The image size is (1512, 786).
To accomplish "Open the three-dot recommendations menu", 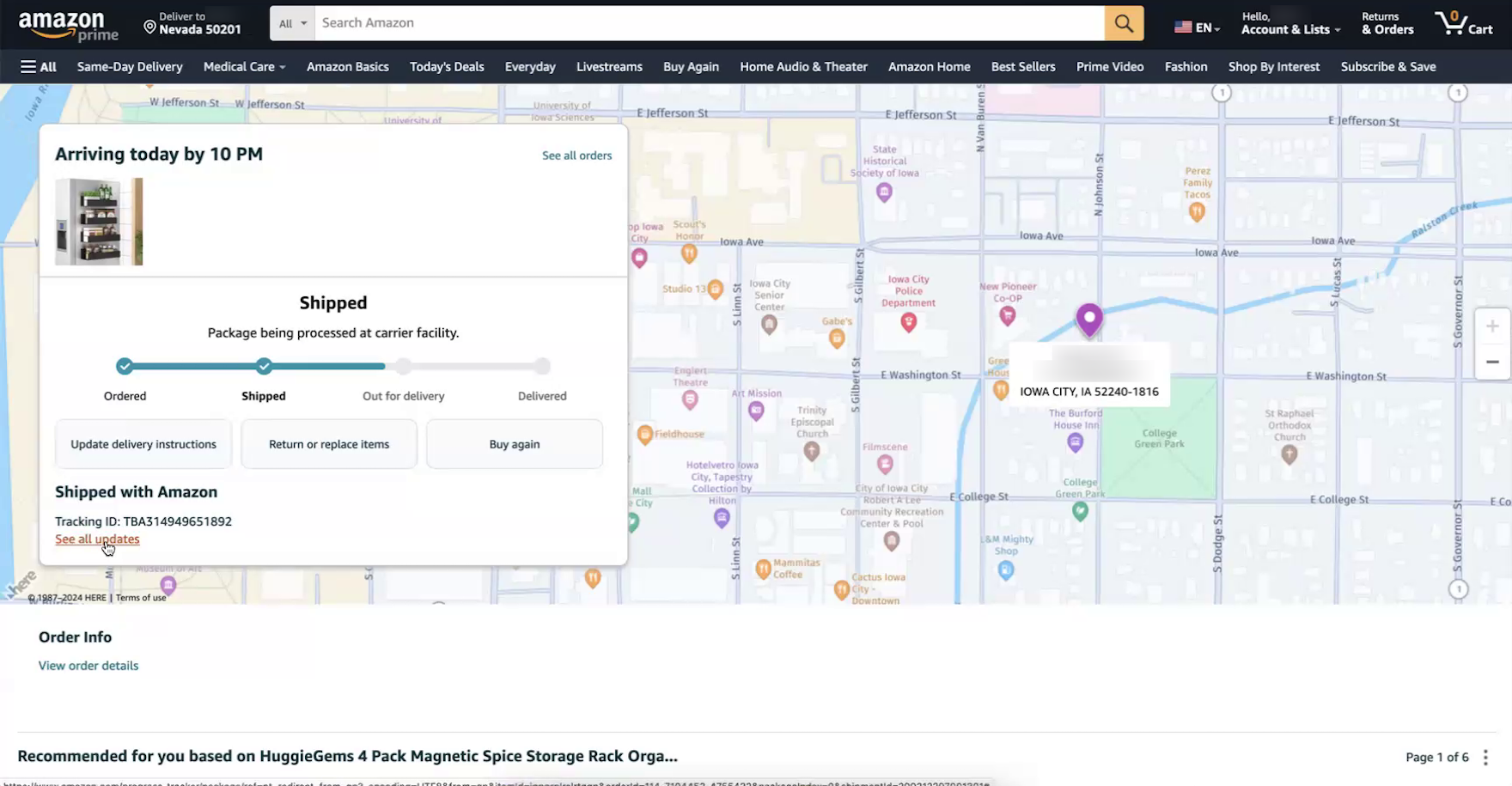I will pyautogui.click(x=1485, y=757).
